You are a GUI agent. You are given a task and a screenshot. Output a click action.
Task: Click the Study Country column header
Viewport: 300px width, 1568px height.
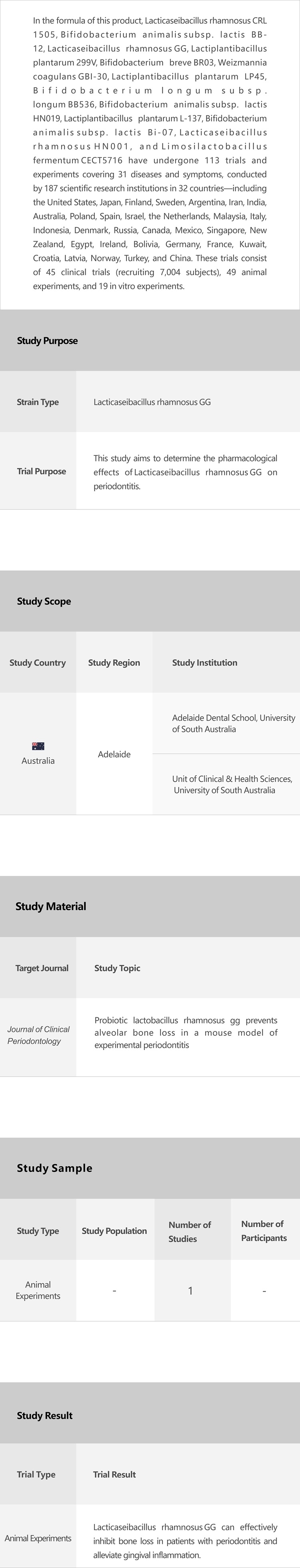38,663
